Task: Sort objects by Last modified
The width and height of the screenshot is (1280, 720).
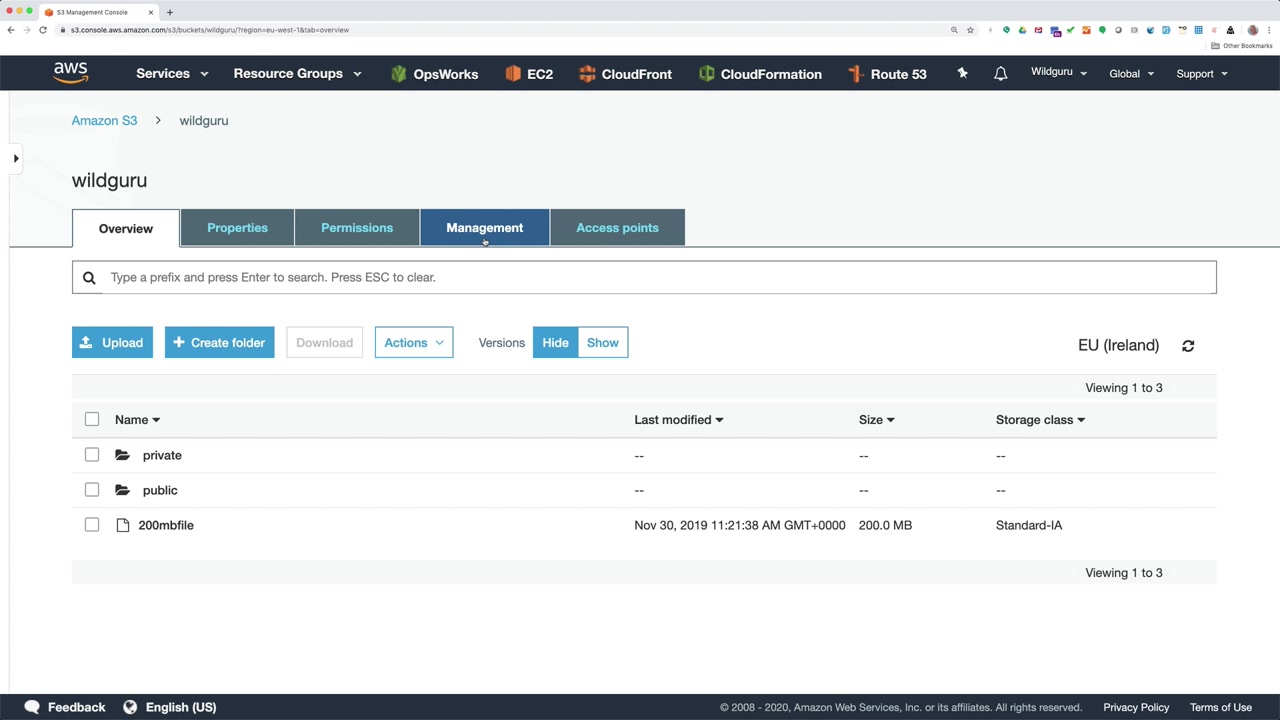Action: click(678, 420)
